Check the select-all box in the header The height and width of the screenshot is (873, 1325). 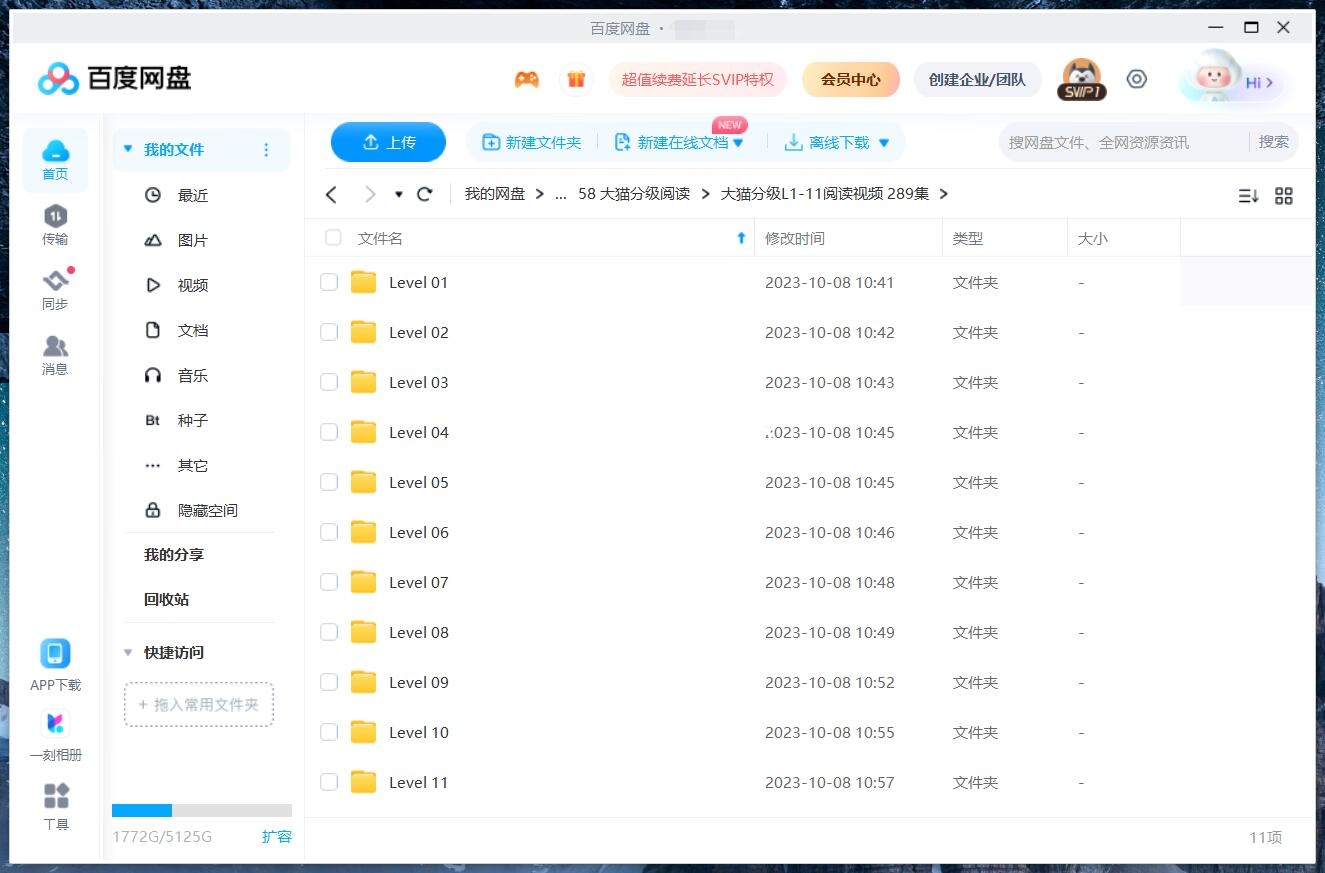click(x=333, y=238)
